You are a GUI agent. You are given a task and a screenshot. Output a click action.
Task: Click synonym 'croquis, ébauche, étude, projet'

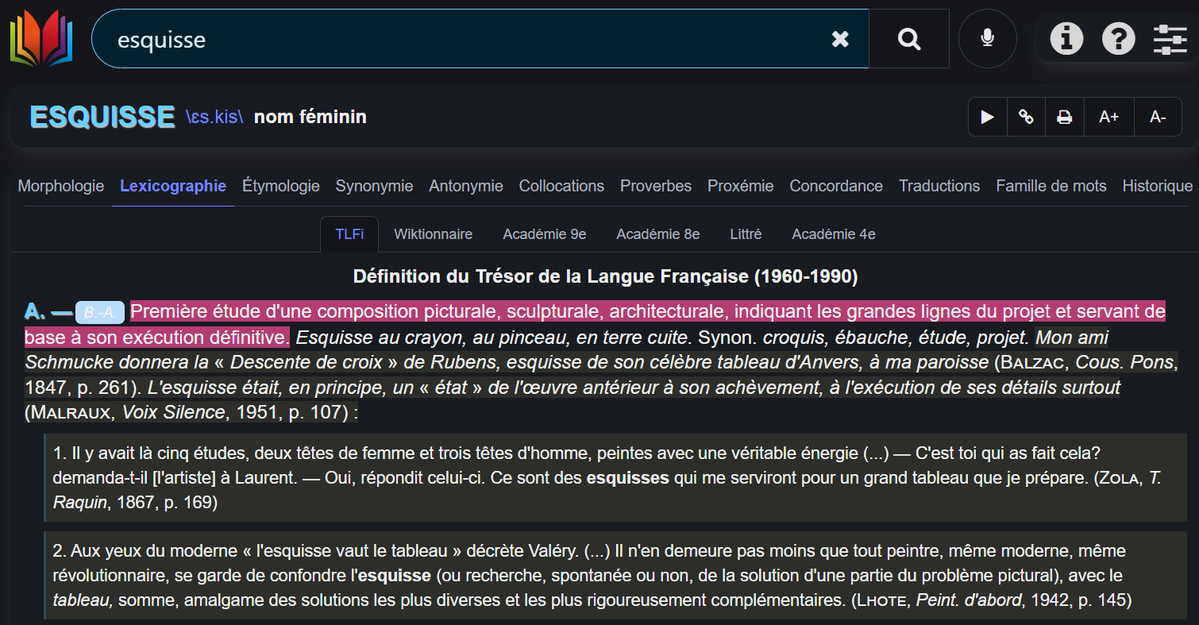(895, 337)
